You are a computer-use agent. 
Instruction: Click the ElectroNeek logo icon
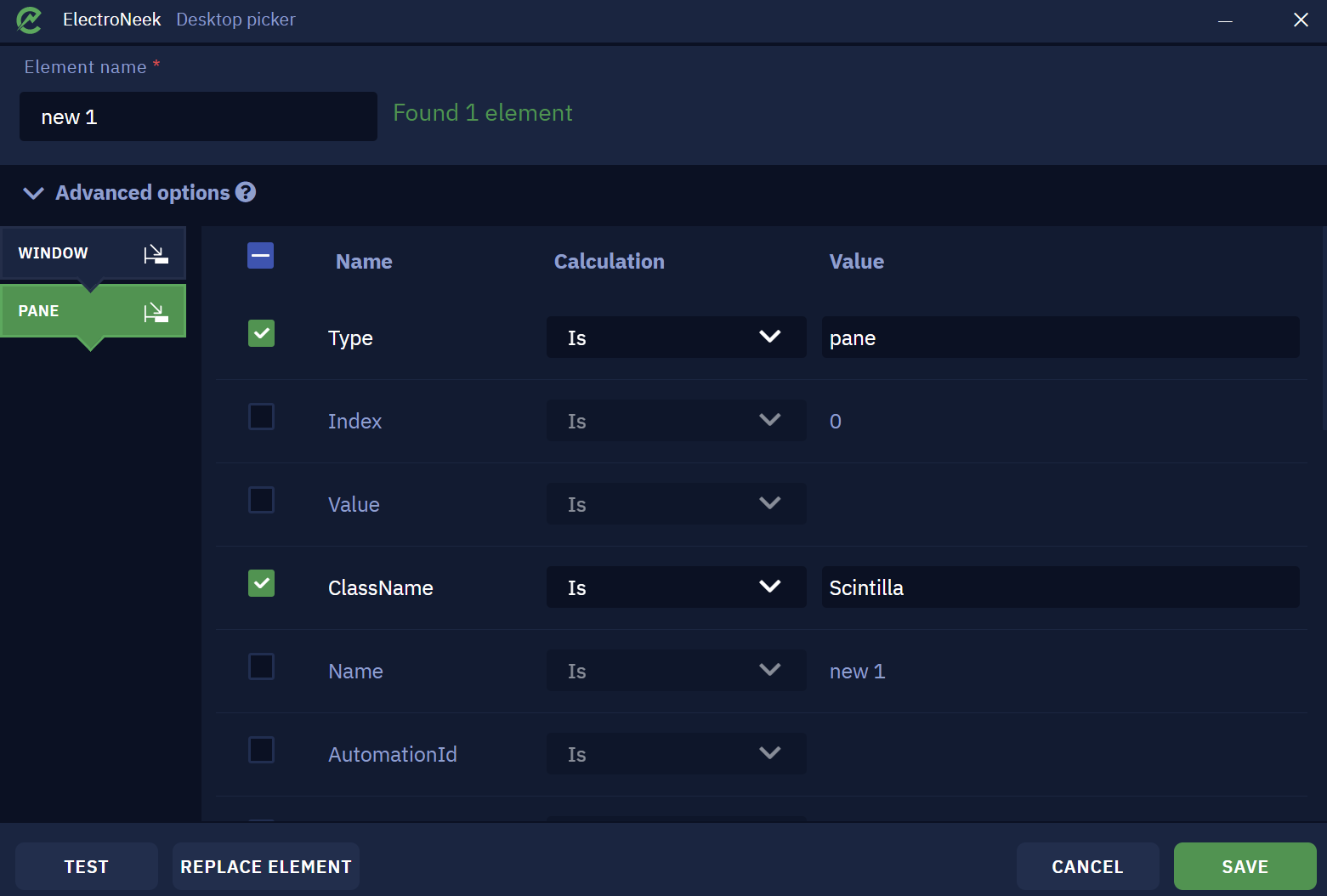29,20
